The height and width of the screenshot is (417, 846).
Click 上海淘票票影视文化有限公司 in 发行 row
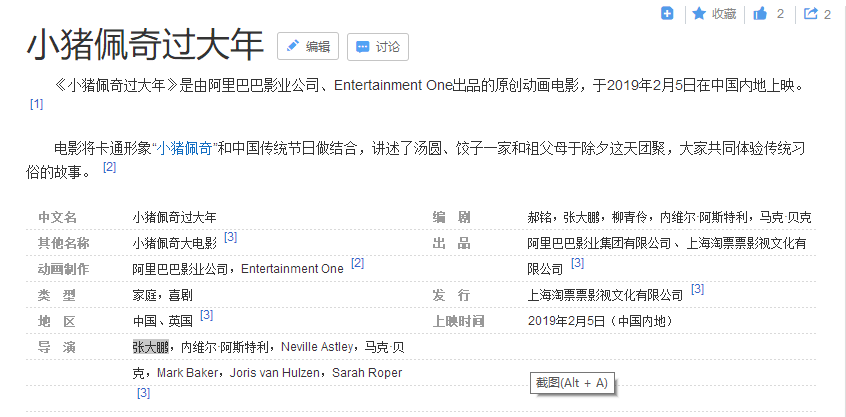[605, 295]
